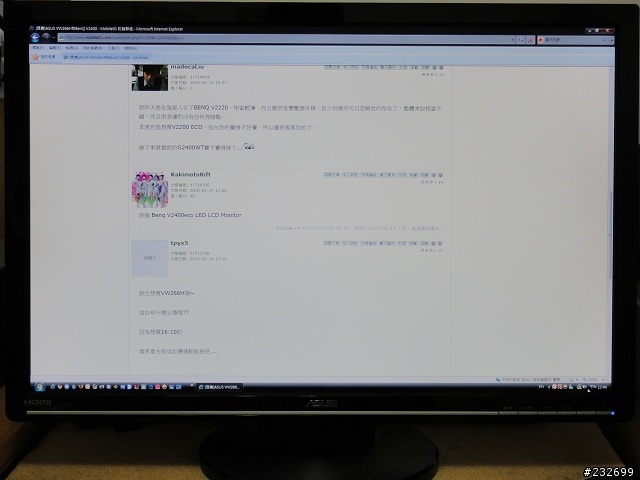Image resolution: width=640 pixels, height=480 pixels.
Task: Open the second menu in IE menu bar
Action: 55,48
